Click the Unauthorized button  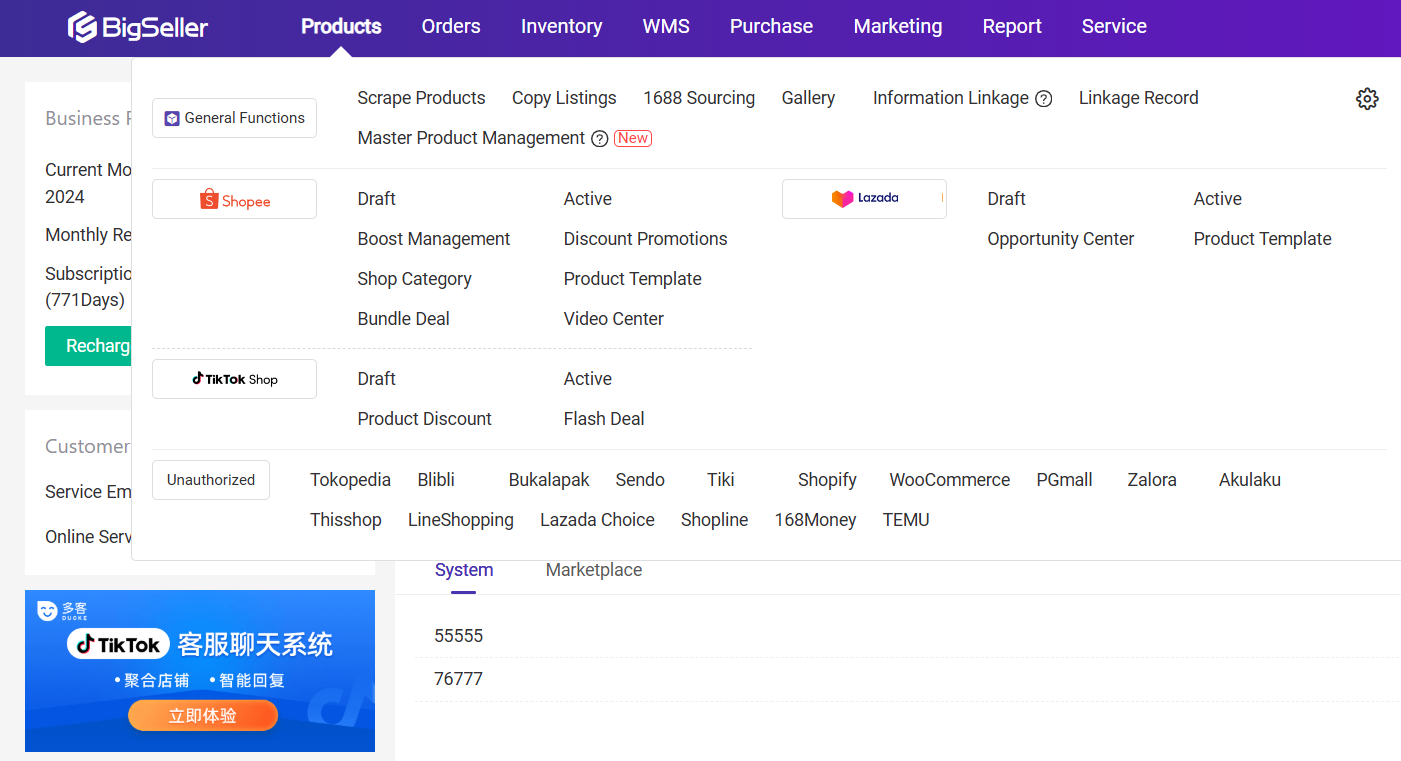point(211,480)
